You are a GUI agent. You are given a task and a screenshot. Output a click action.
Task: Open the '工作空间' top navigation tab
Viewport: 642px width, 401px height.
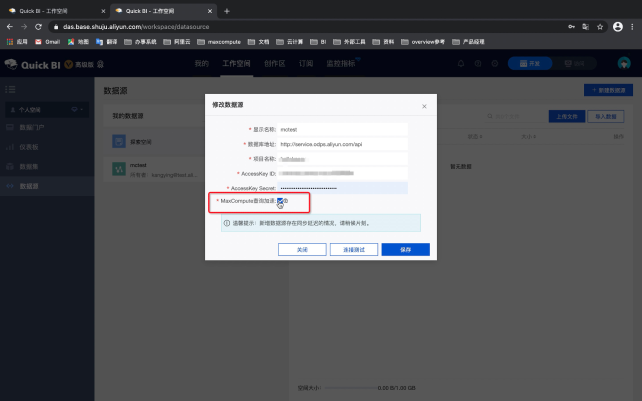click(x=236, y=63)
